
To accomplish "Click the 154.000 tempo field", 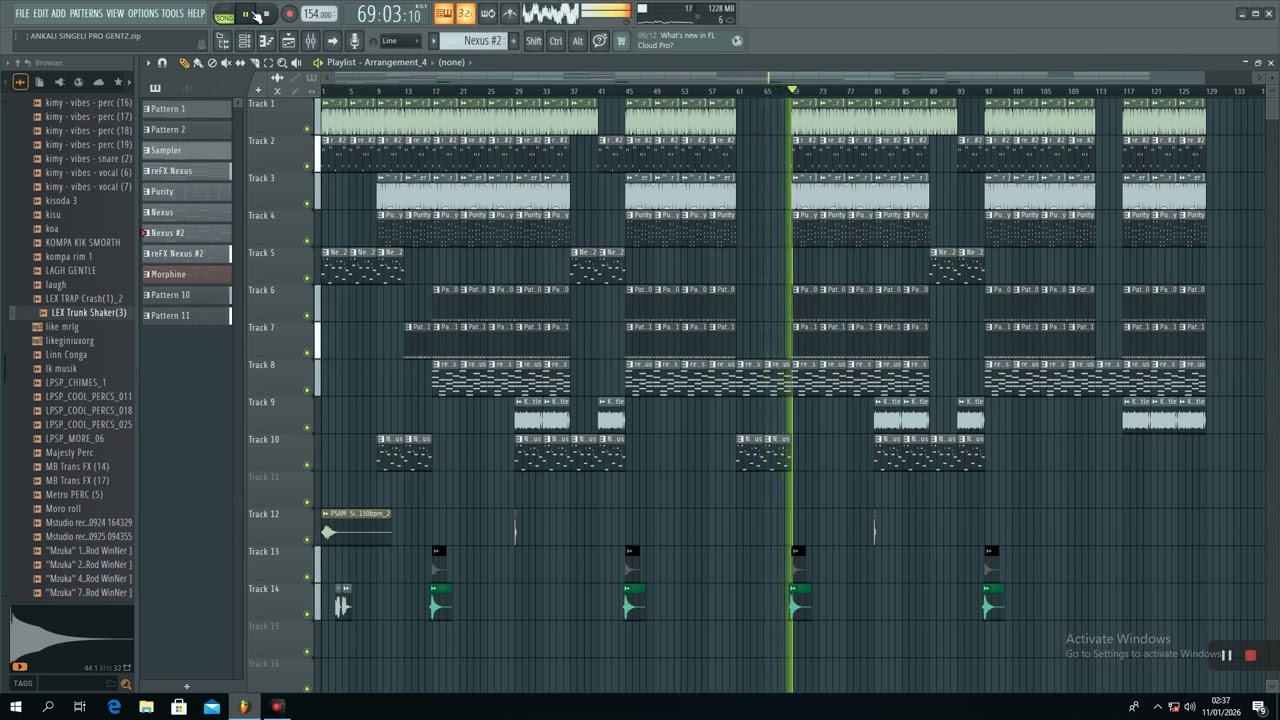I will (318, 14).
